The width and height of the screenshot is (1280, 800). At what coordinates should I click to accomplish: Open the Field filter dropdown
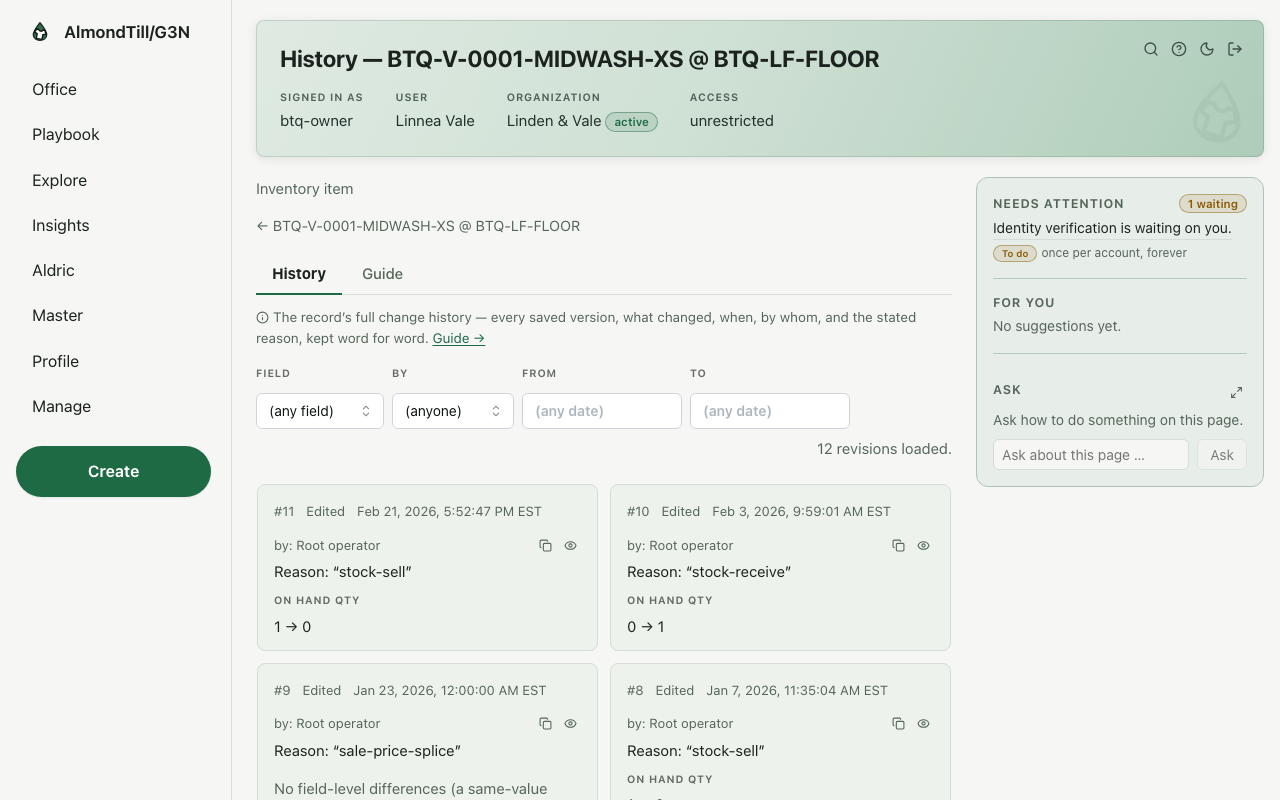point(320,411)
